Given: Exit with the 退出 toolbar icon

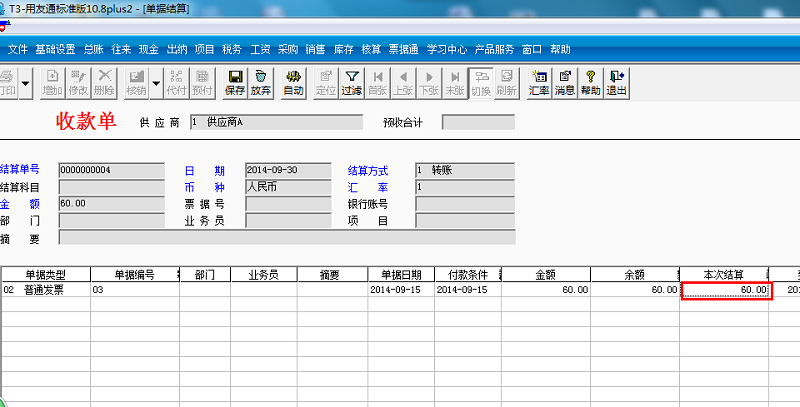Looking at the screenshot, I should click(616, 83).
